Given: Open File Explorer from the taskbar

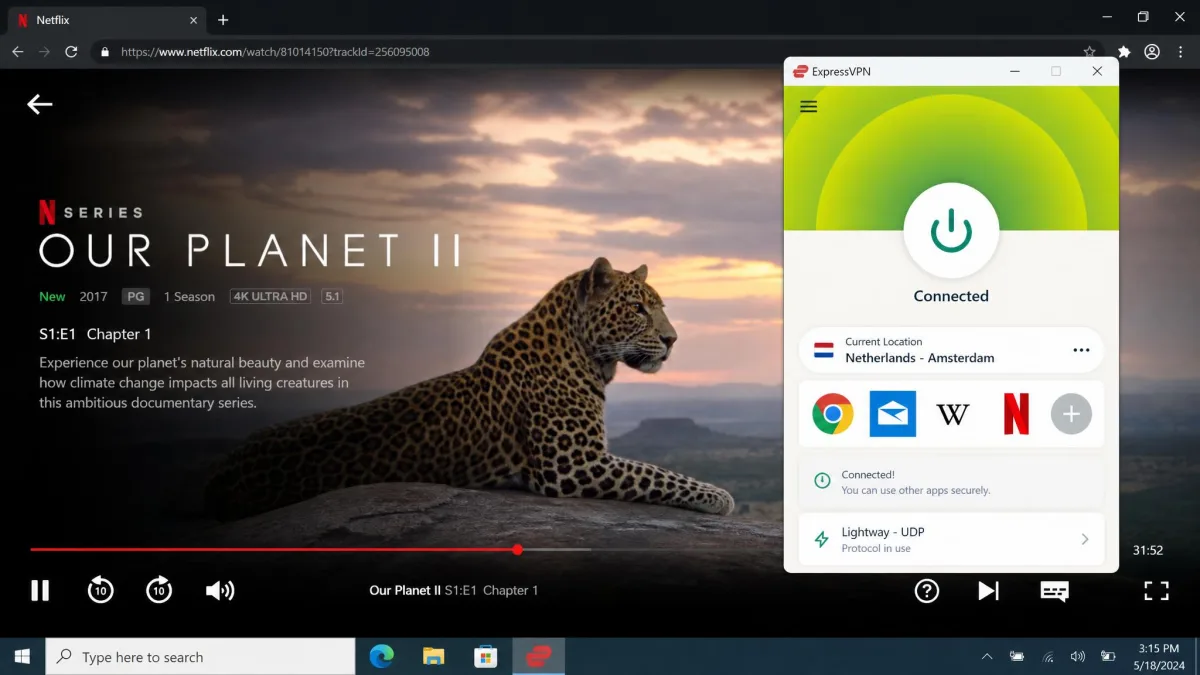Looking at the screenshot, I should pos(433,657).
